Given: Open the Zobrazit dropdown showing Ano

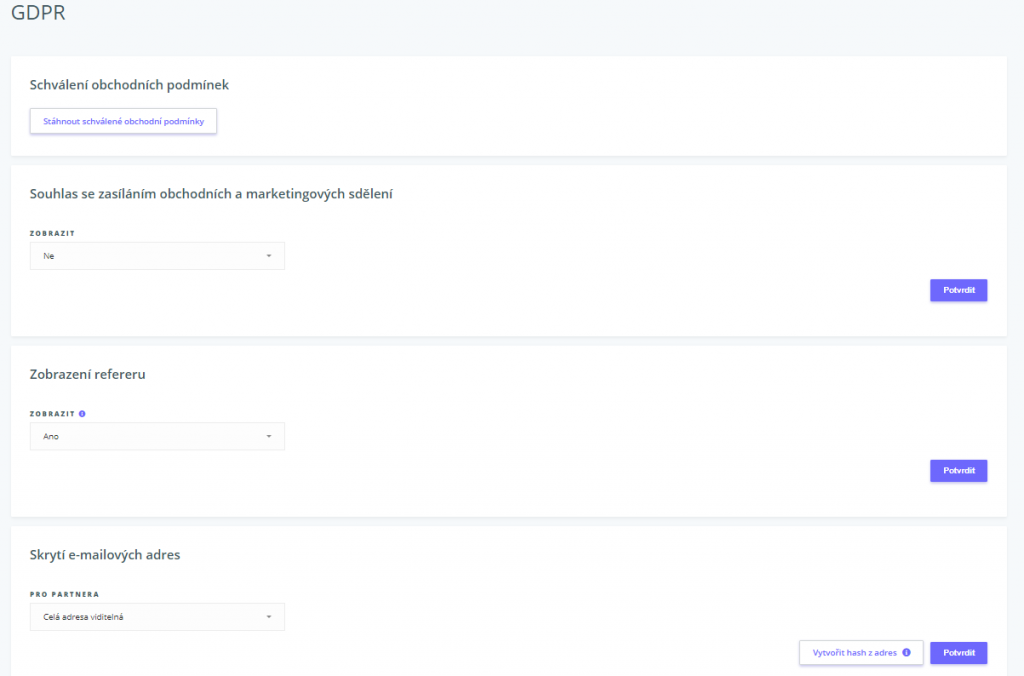Looking at the screenshot, I should point(157,436).
